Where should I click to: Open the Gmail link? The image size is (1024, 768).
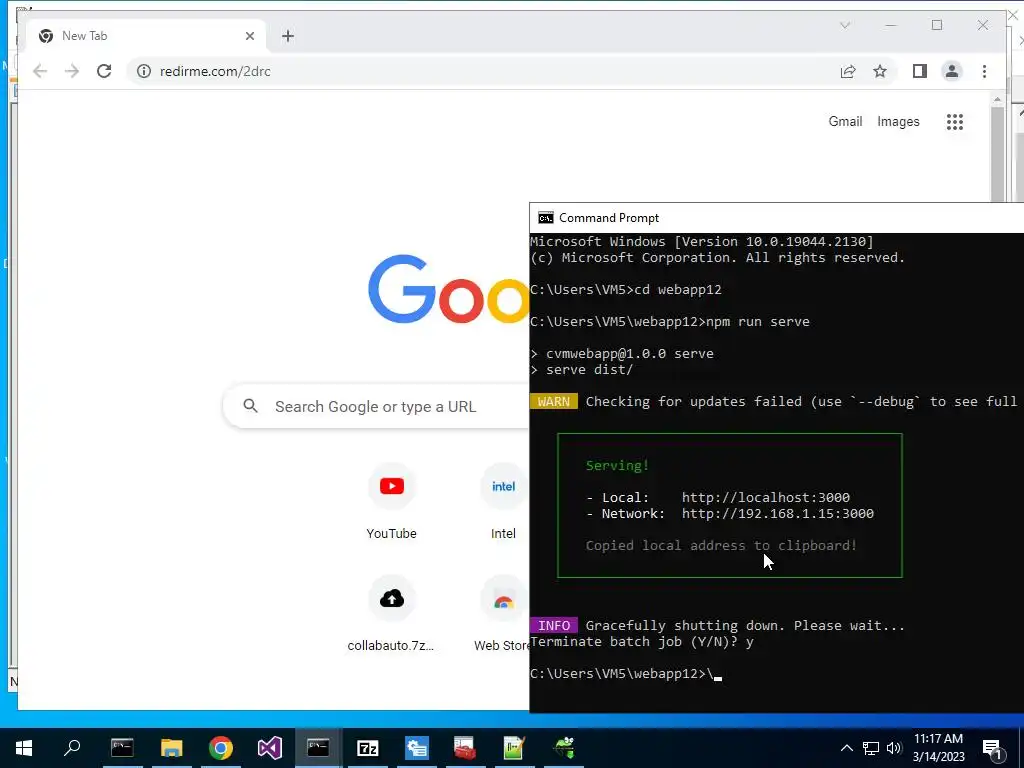(x=845, y=121)
